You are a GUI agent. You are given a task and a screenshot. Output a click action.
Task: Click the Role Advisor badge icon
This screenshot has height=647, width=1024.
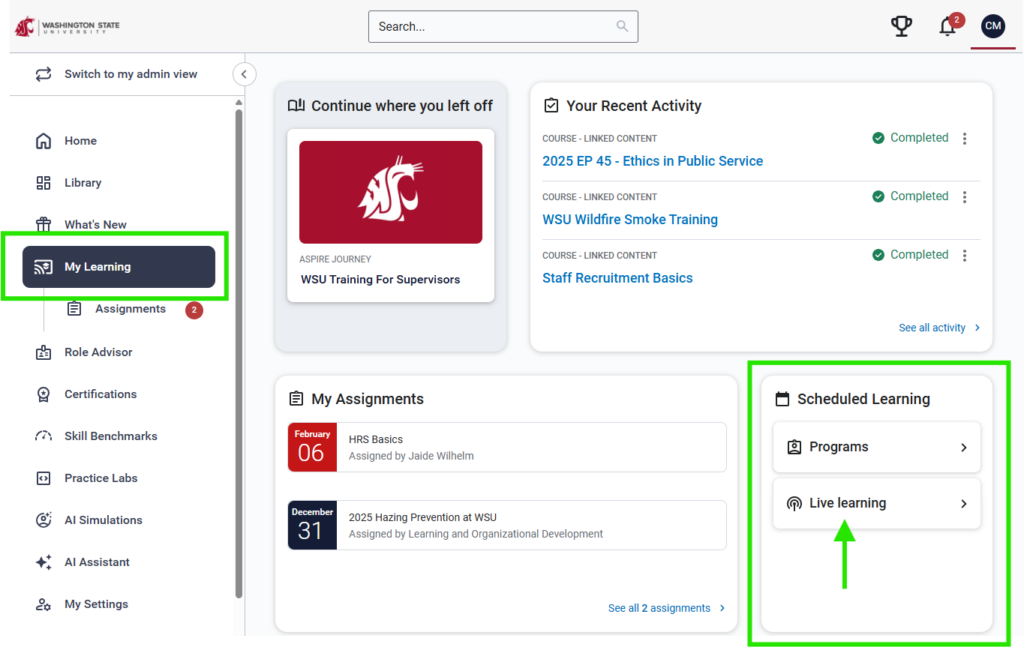tap(43, 353)
